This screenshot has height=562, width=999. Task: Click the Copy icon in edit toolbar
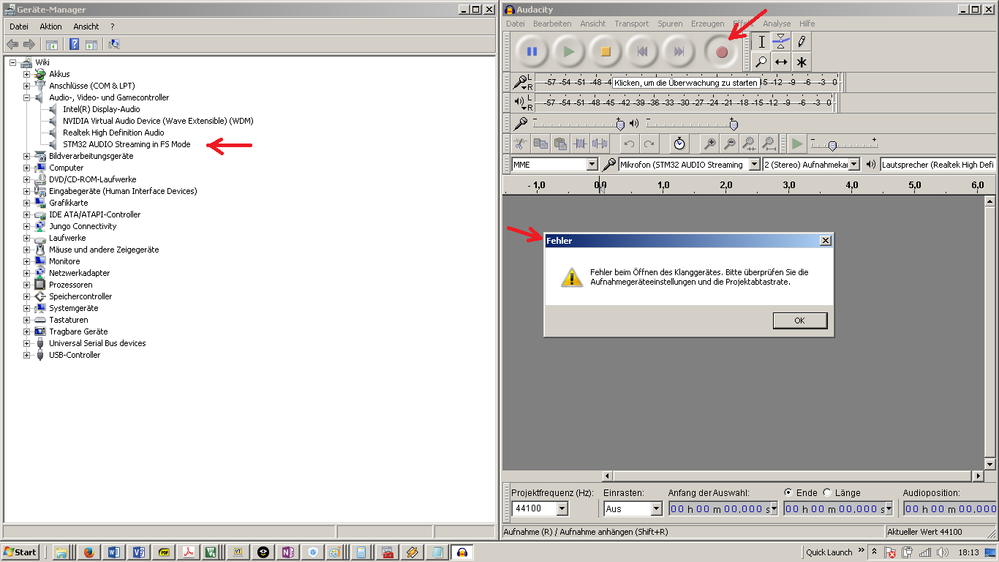[x=540, y=144]
